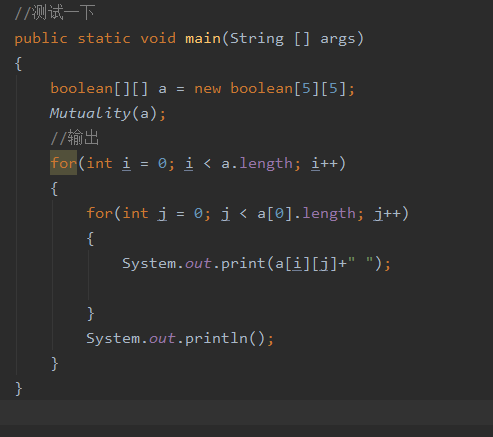493x437 pixels.
Task: Click the 'j++' increment expression
Action: pyautogui.click(x=387, y=213)
